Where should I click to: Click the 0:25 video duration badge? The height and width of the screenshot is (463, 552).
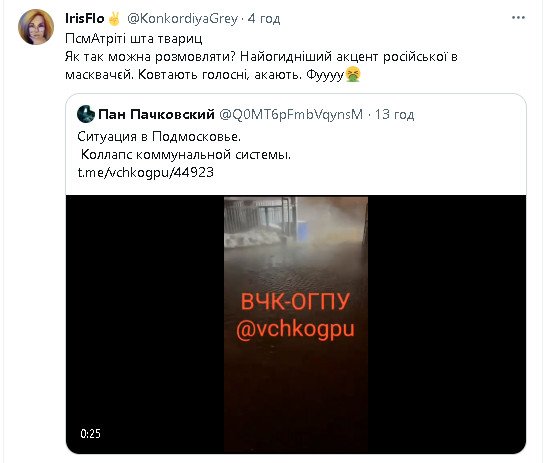click(90, 433)
